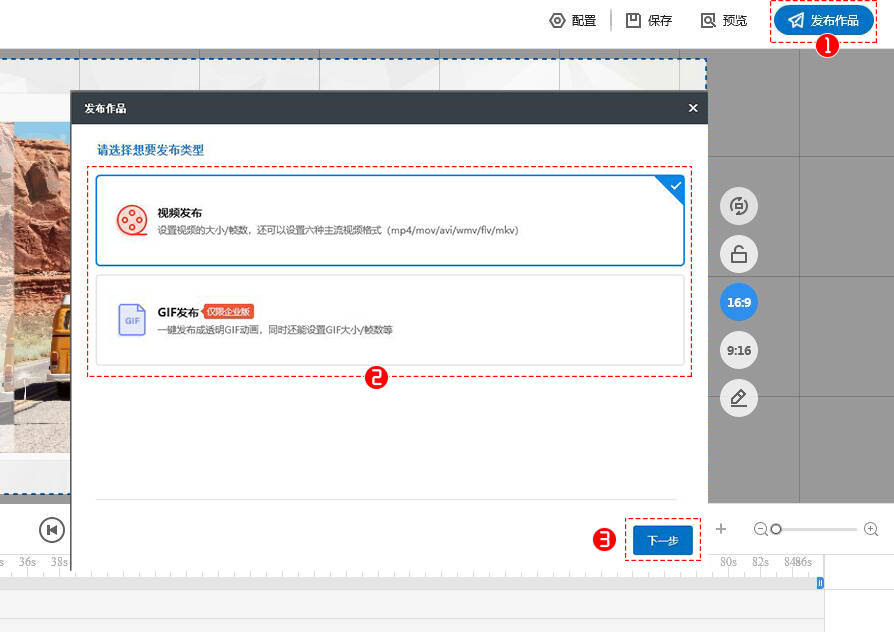Select the GIF发布 publish option
Screen dimensions: 894x632
click(x=390, y=320)
